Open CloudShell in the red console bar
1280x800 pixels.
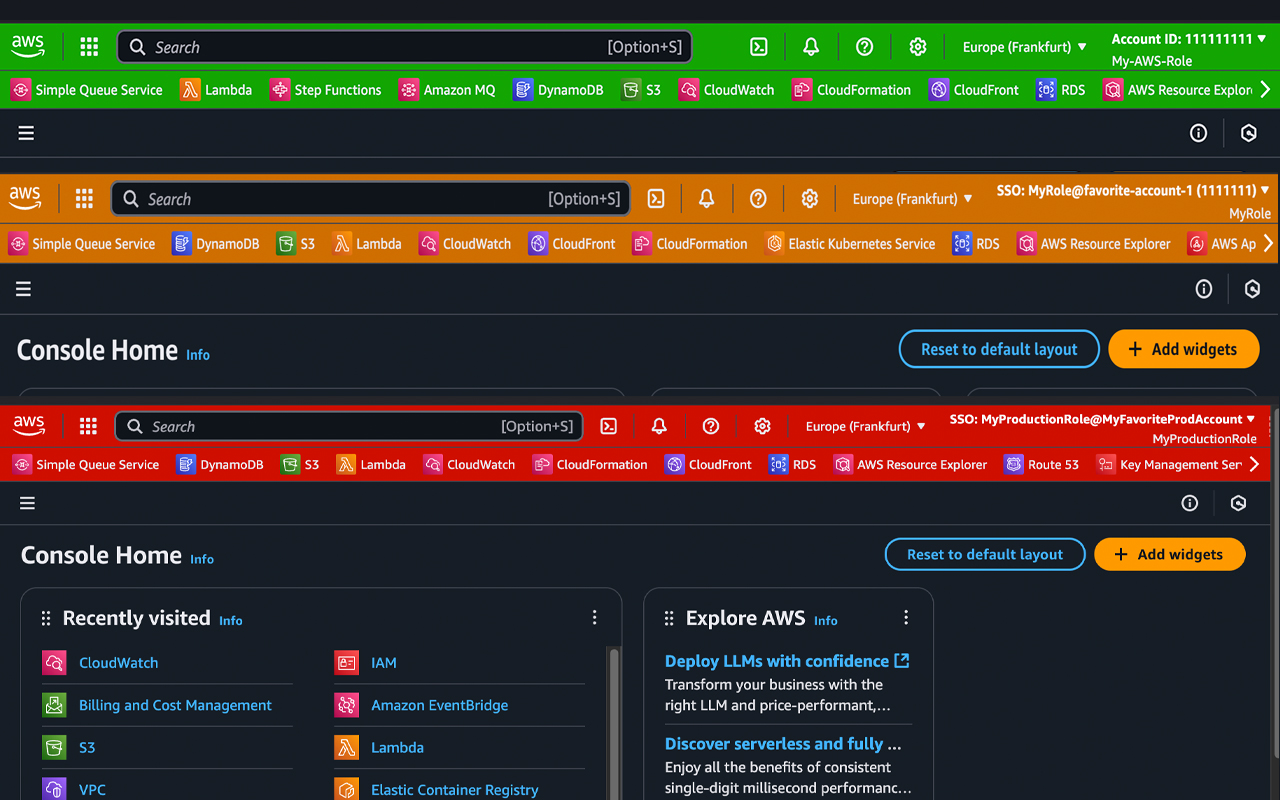click(x=608, y=426)
